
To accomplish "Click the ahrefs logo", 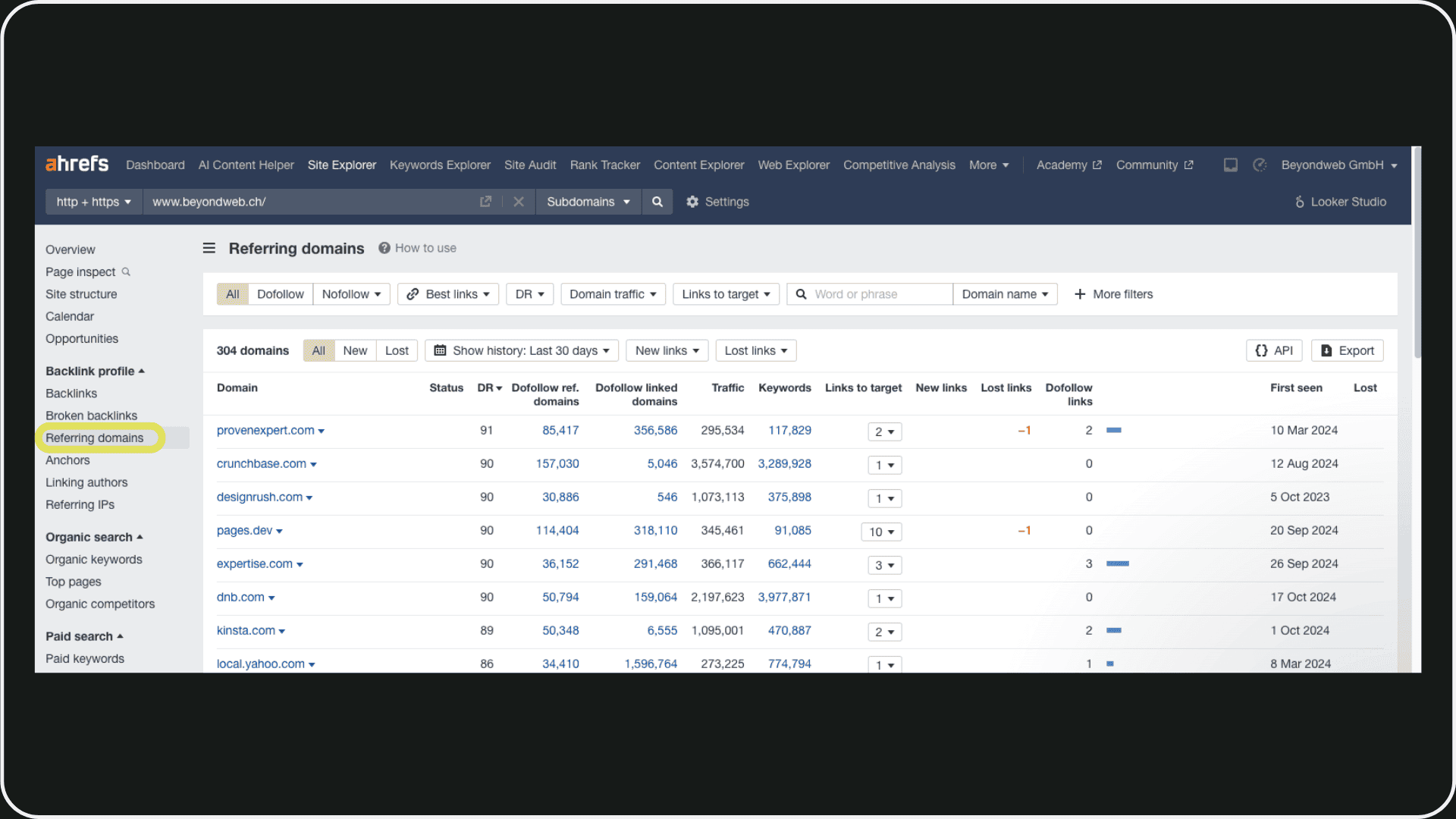I will (77, 164).
